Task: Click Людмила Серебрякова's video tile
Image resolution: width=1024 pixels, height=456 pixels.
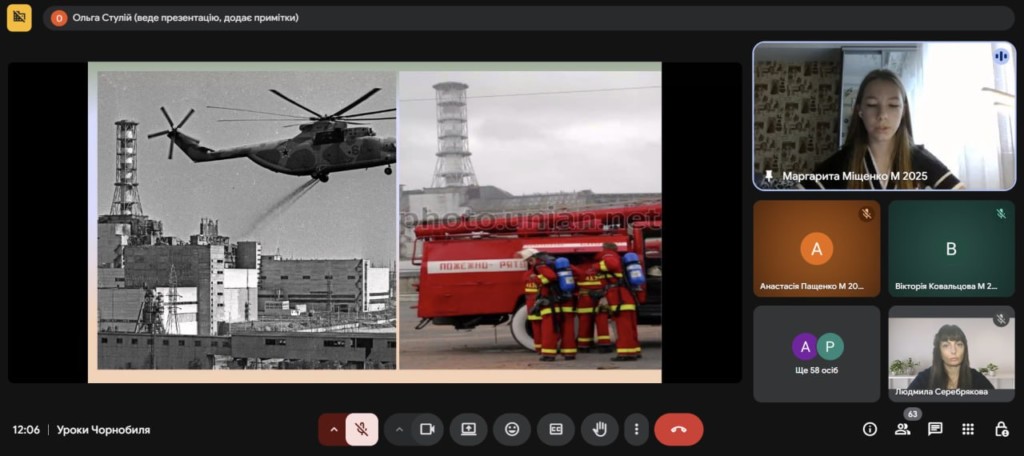Action: click(x=951, y=354)
